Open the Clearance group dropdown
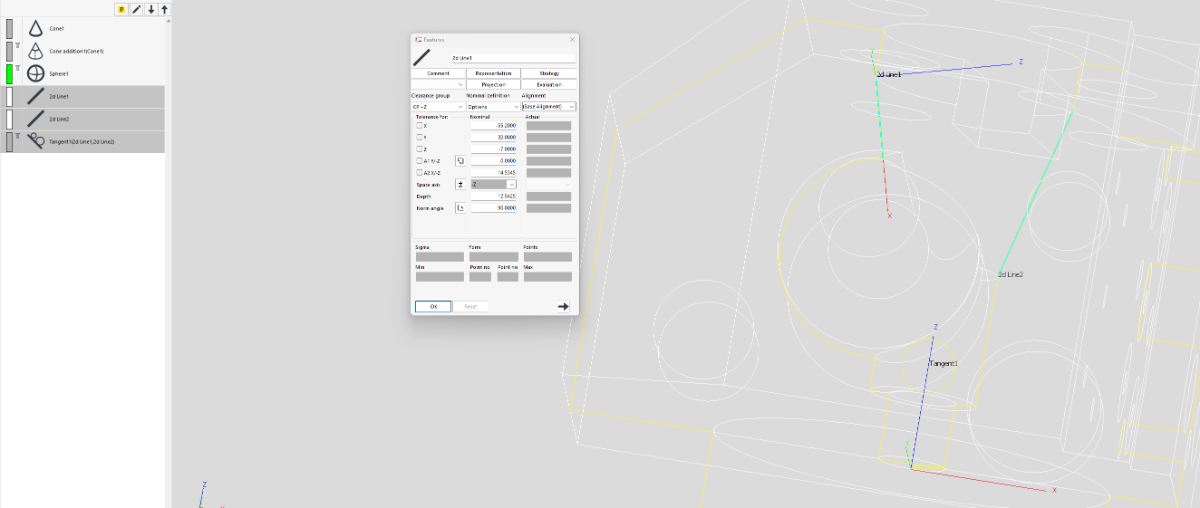The image size is (1200, 508). click(438, 106)
